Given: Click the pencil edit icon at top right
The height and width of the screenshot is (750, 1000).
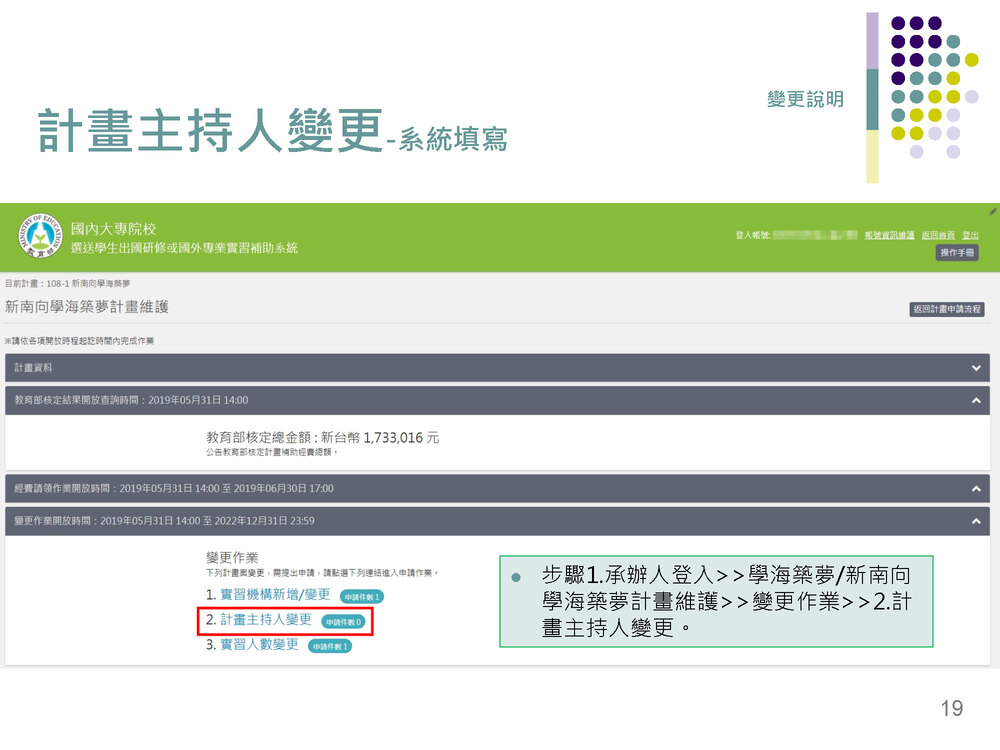Looking at the screenshot, I should coord(993,211).
